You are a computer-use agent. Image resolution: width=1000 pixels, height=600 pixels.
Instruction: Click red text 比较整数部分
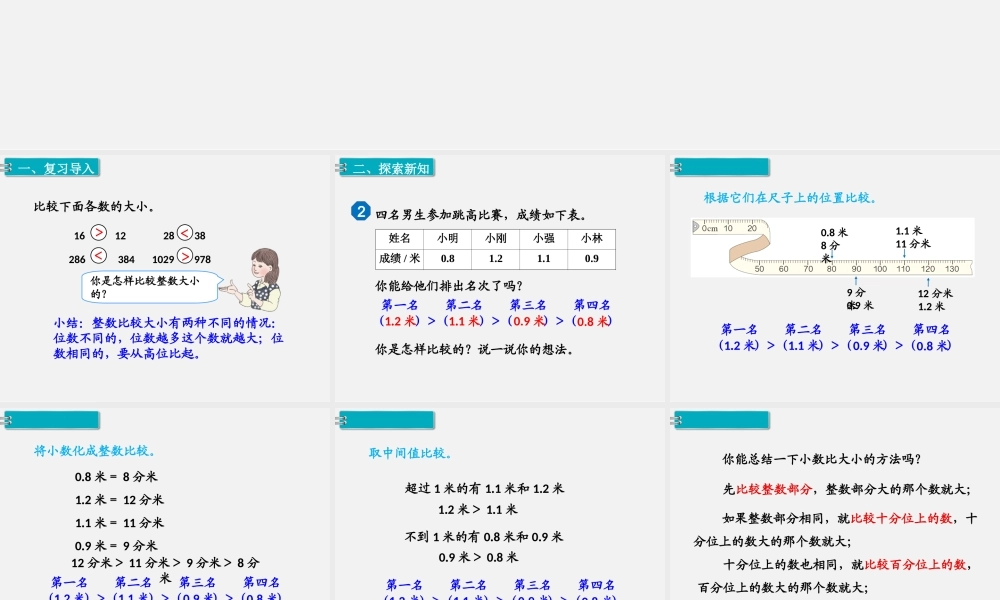(x=773, y=489)
